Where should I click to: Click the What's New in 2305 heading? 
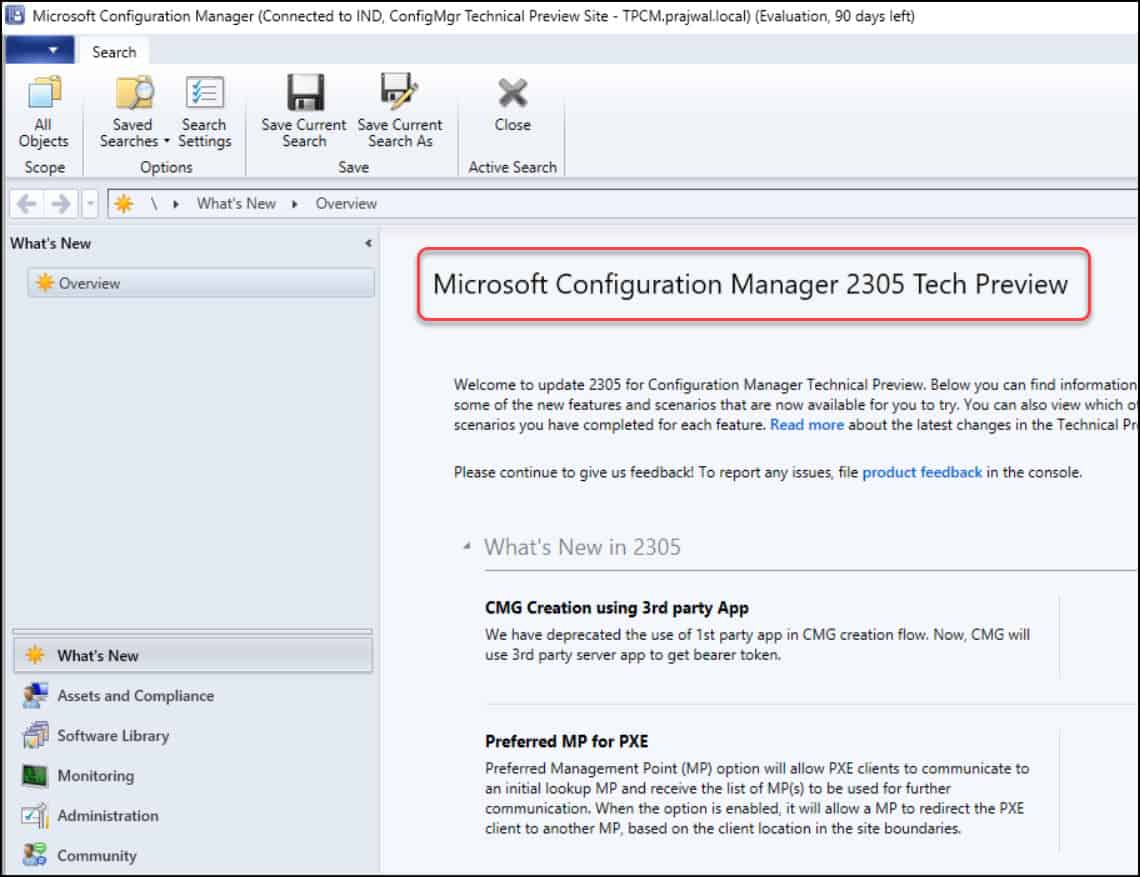582,547
